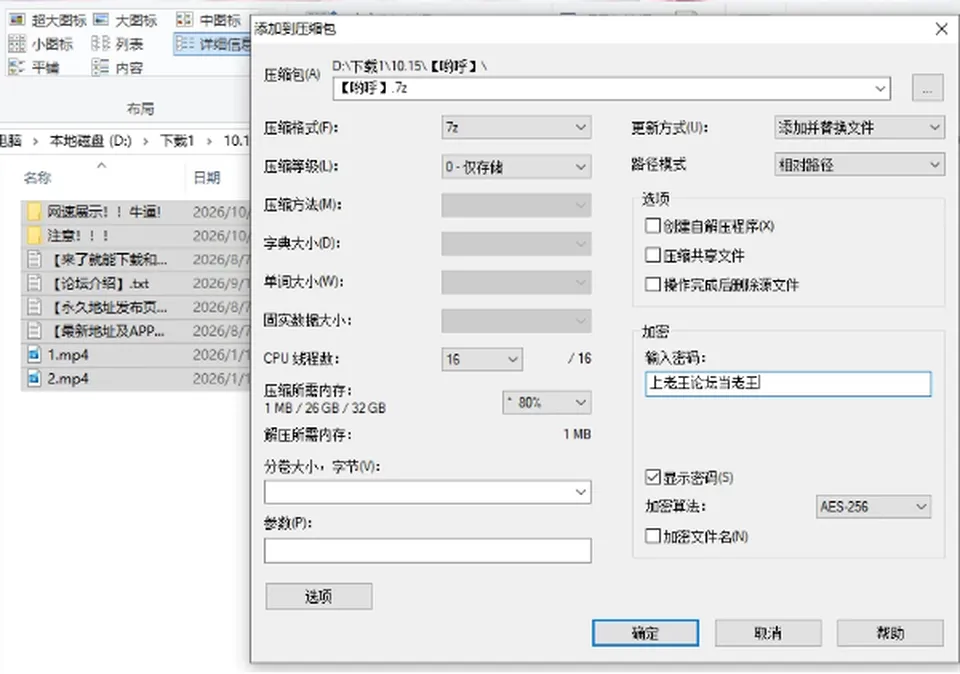The height and width of the screenshot is (674, 960).
Task: Click the 参数 input field
Action: pos(427,550)
